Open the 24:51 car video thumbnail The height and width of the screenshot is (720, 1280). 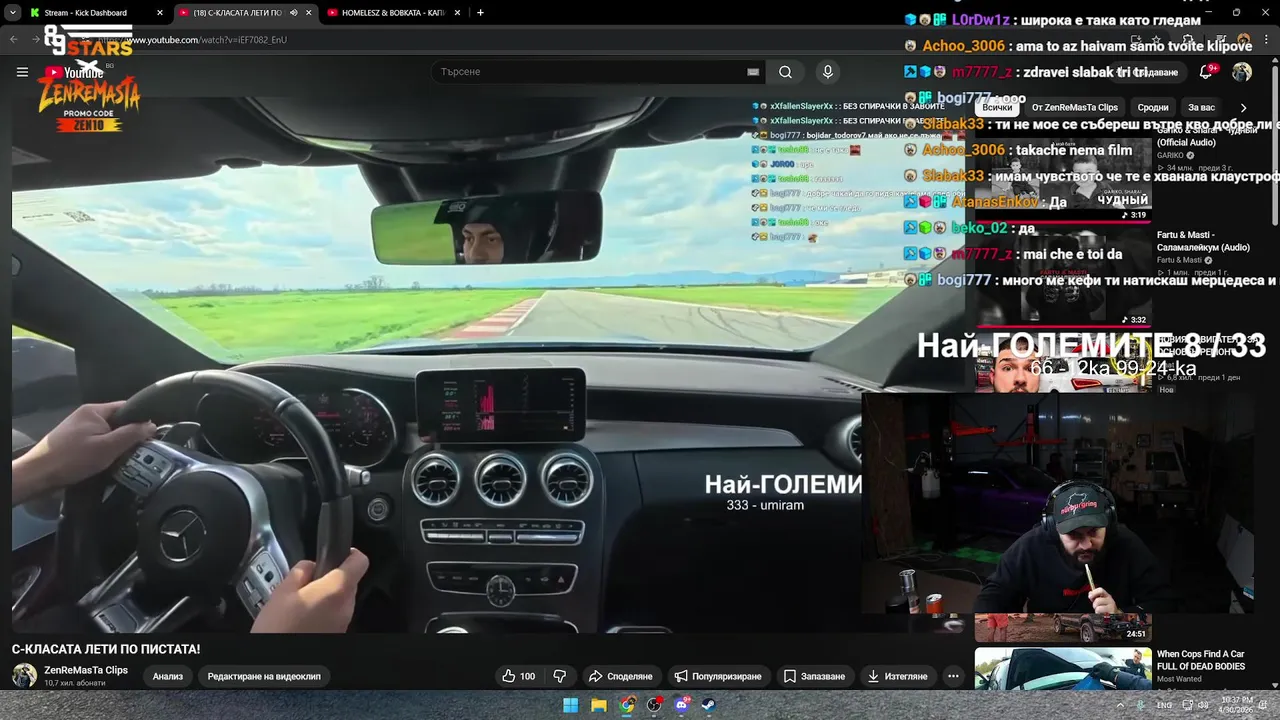(x=1063, y=627)
